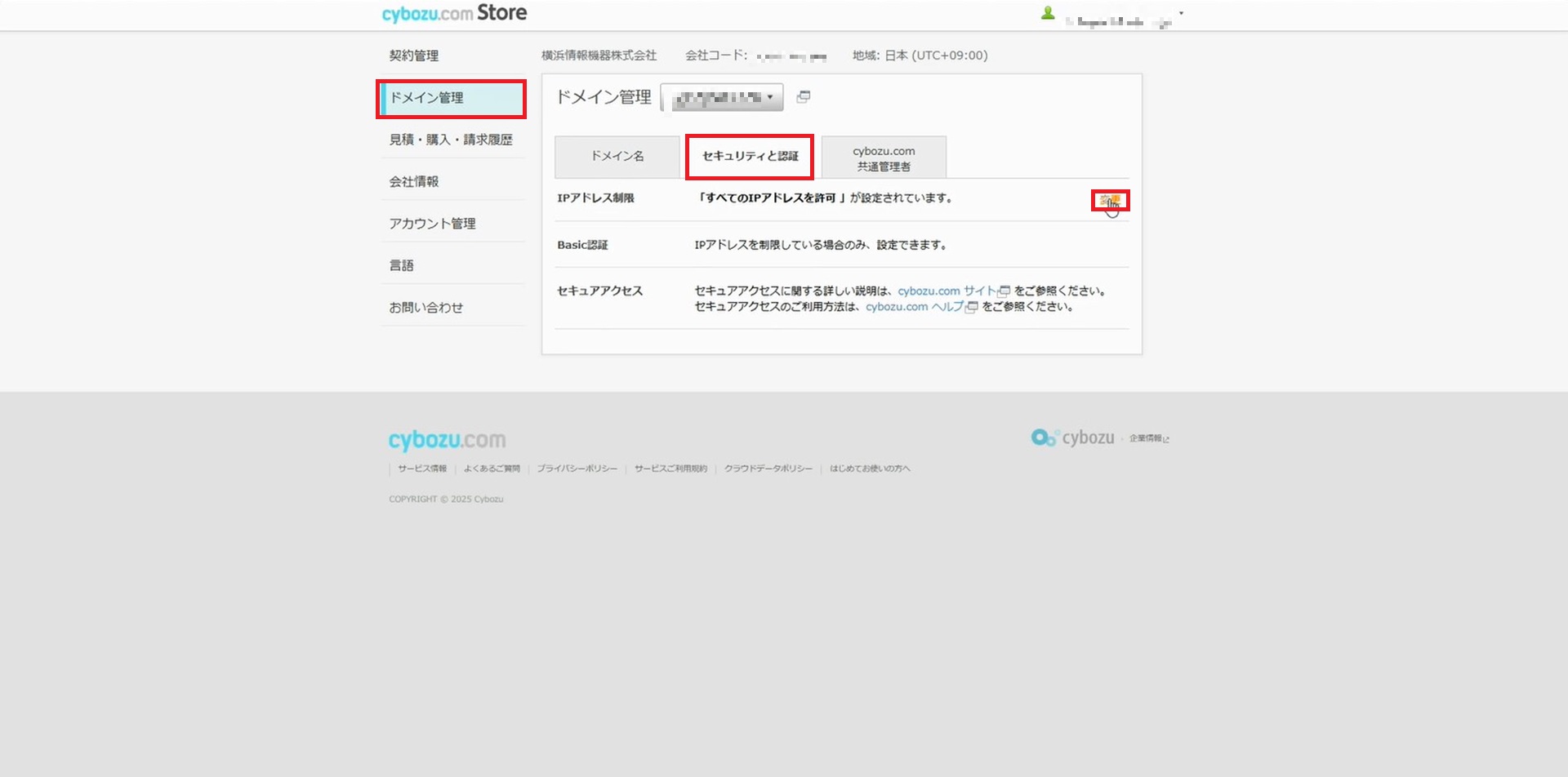Click the Basic認証 row label
1568x777 pixels.
coord(582,245)
